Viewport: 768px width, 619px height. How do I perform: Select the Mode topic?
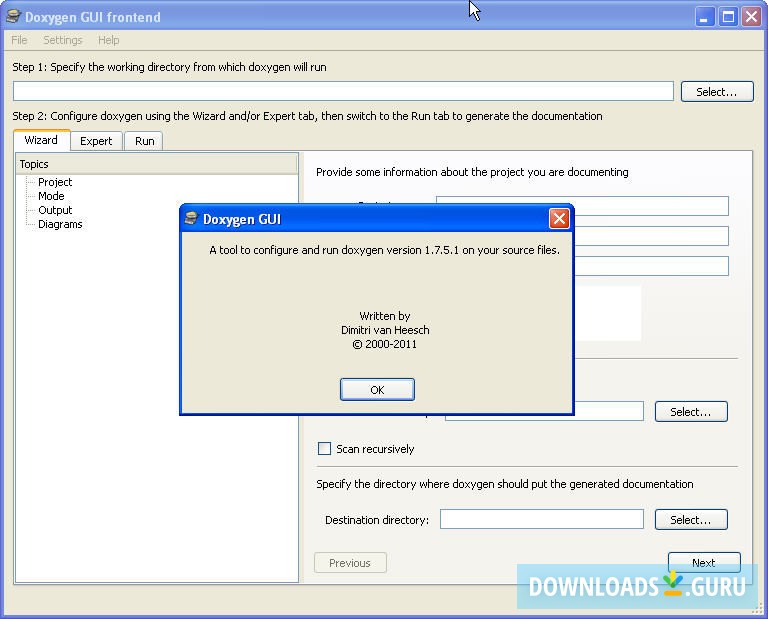(51, 196)
